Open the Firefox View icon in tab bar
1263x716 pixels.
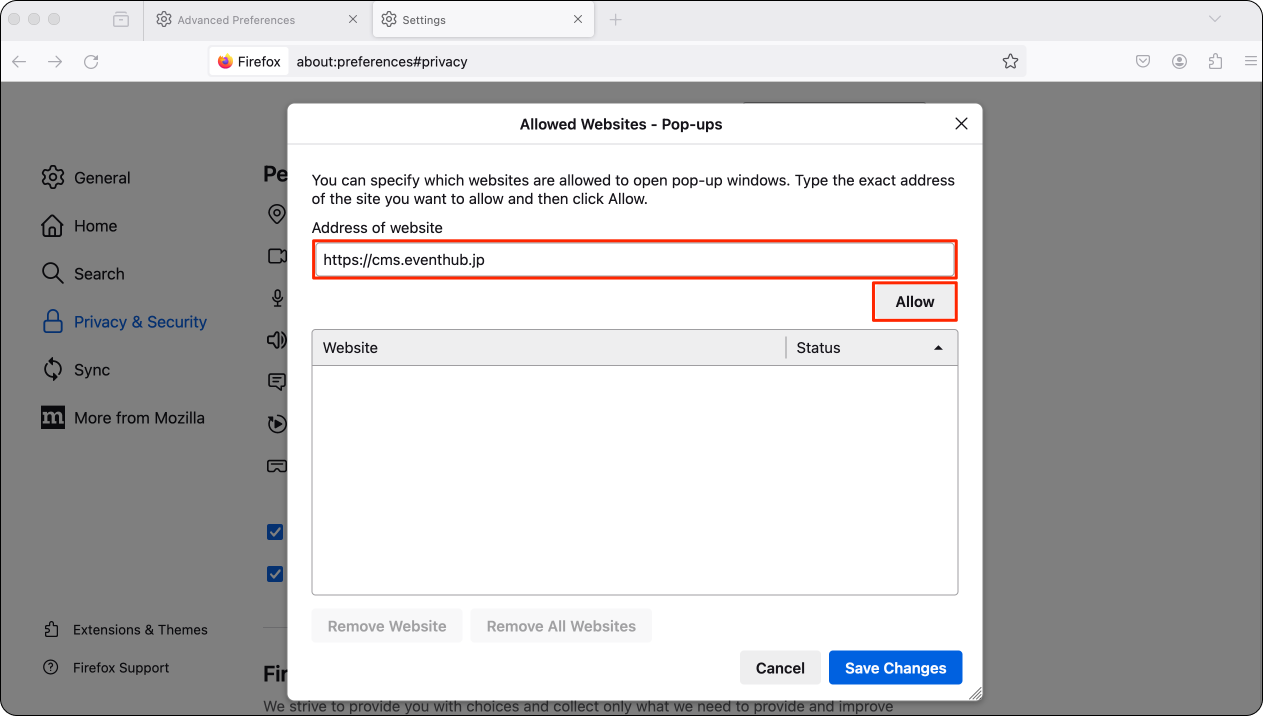click(121, 19)
